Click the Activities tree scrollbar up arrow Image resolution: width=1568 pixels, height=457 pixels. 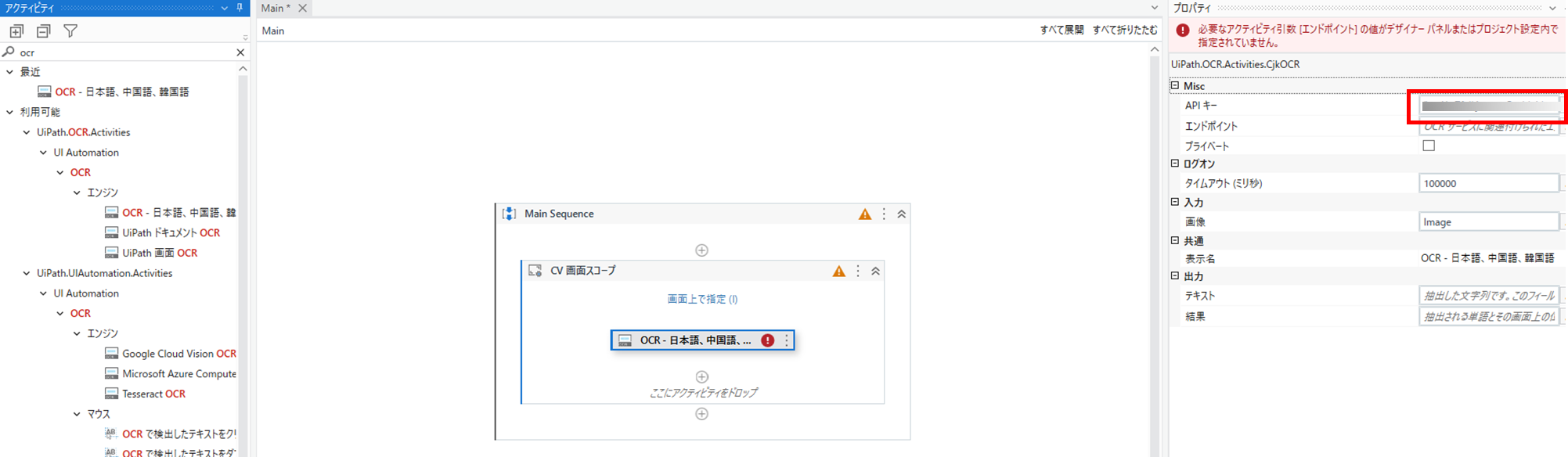click(x=243, y=69)
